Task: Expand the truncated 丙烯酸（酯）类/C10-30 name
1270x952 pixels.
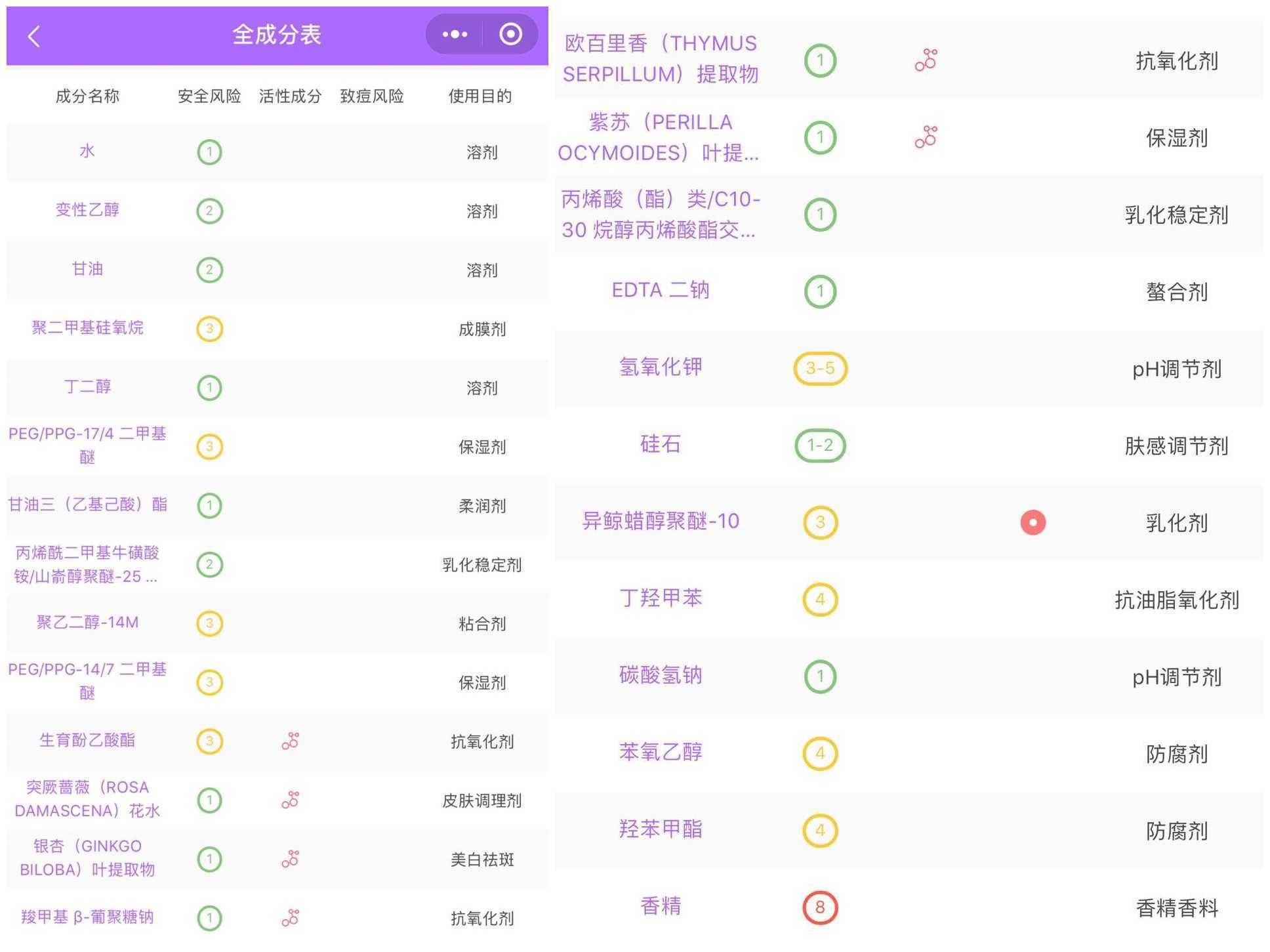Action: pos(659,215)
